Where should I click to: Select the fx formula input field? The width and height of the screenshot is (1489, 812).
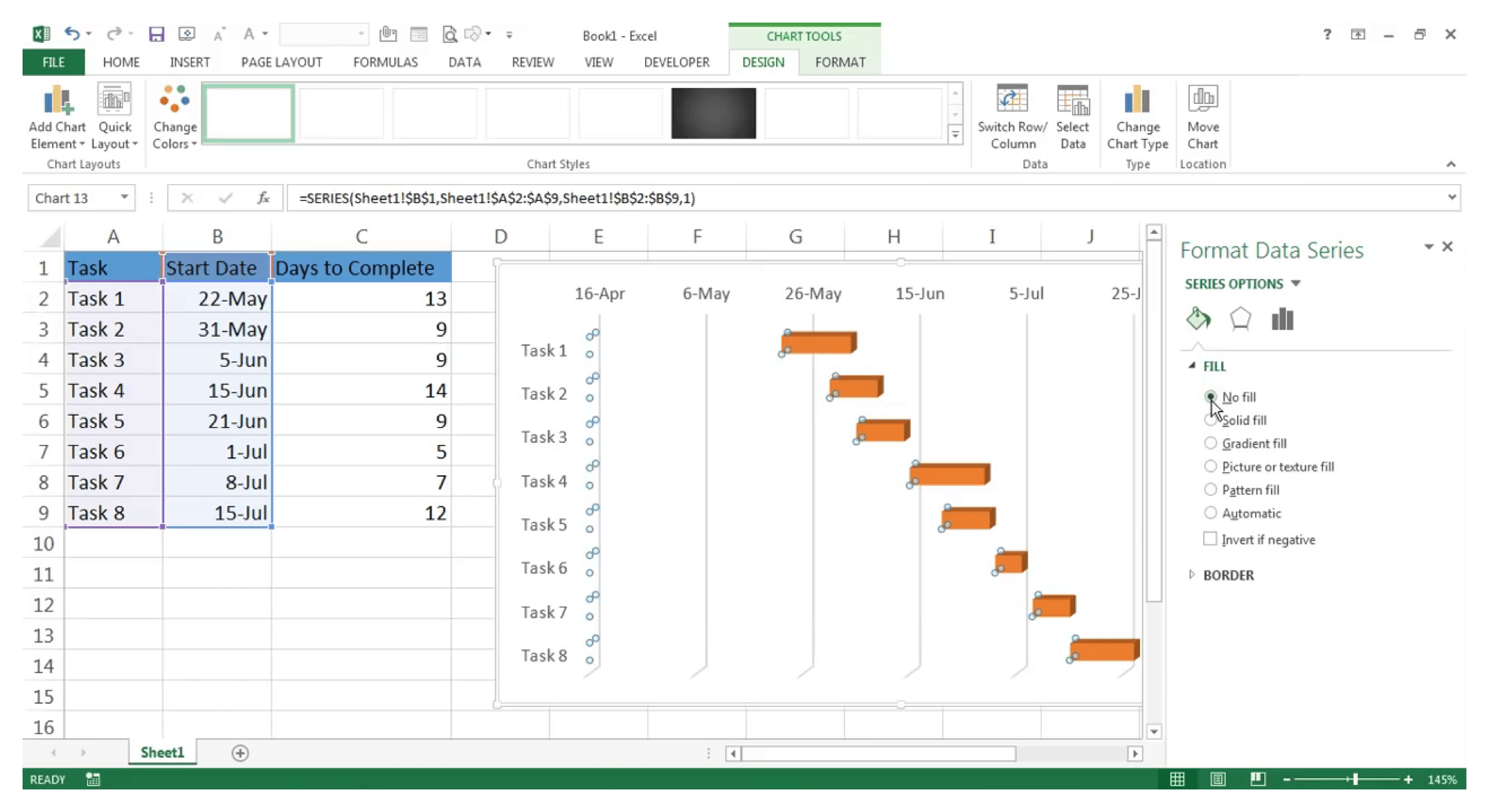coord(866,198)
